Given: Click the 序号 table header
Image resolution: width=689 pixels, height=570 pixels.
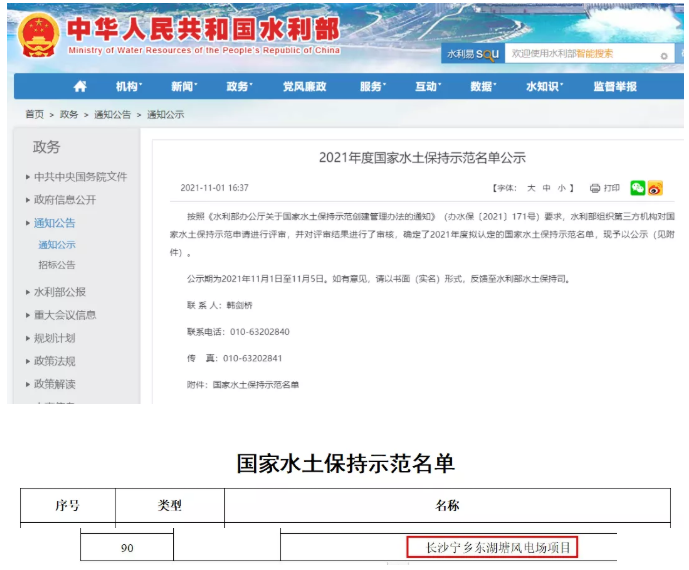Looking at the screenshot, I should click(68, 505).
